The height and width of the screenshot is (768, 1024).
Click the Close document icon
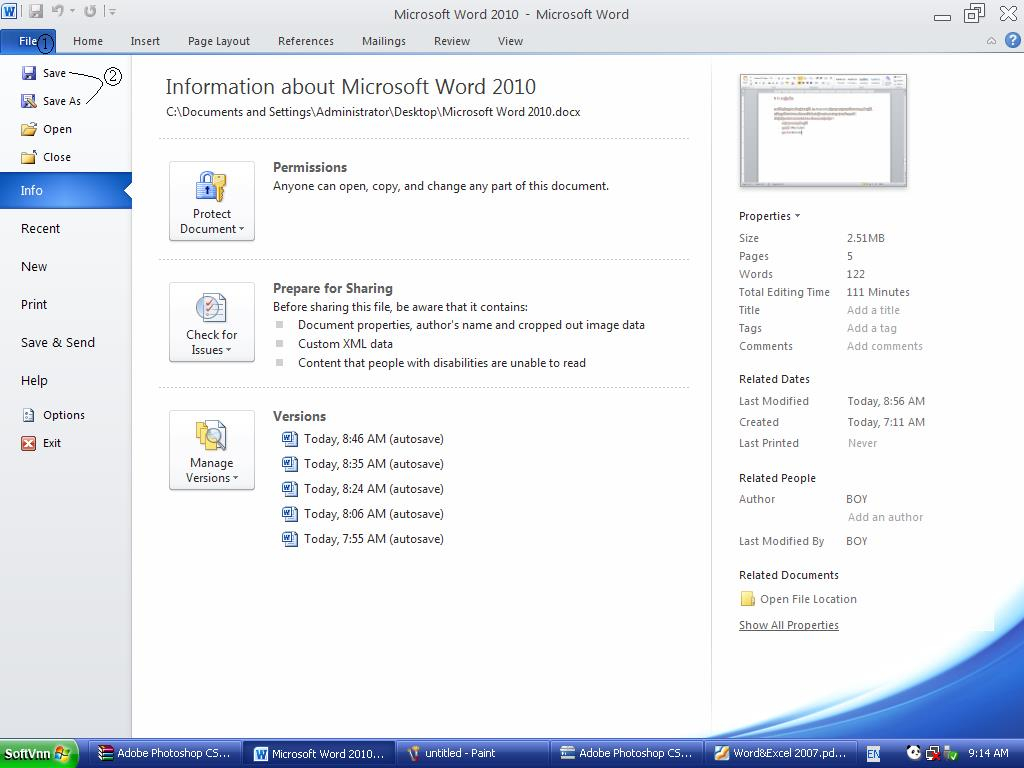pyautogui.click(x=29, y=157)
